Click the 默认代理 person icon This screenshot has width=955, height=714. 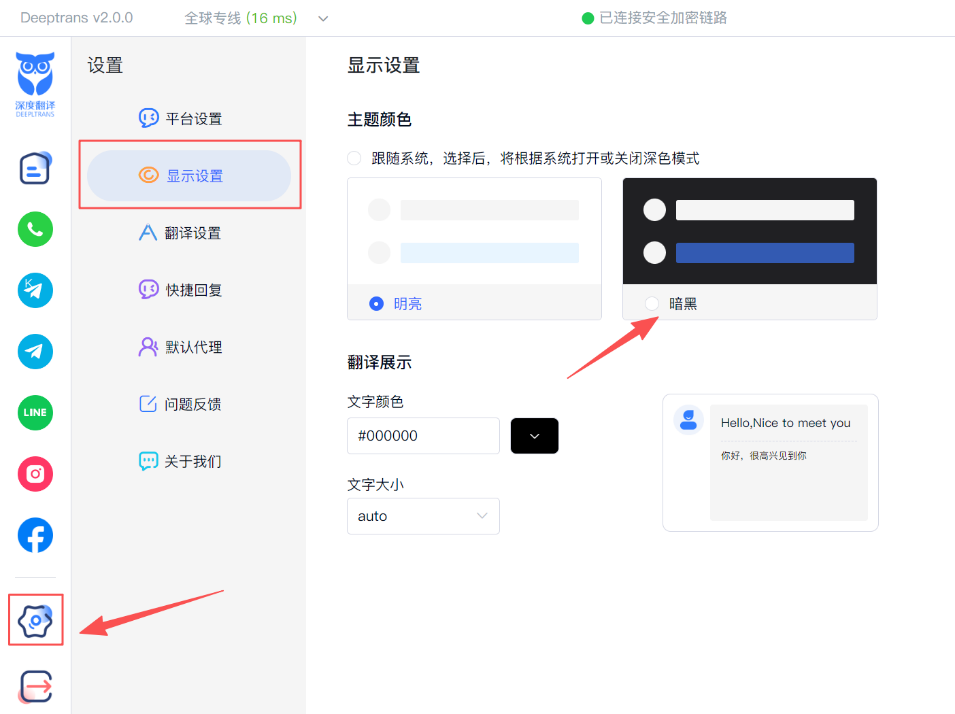(148, 347)
